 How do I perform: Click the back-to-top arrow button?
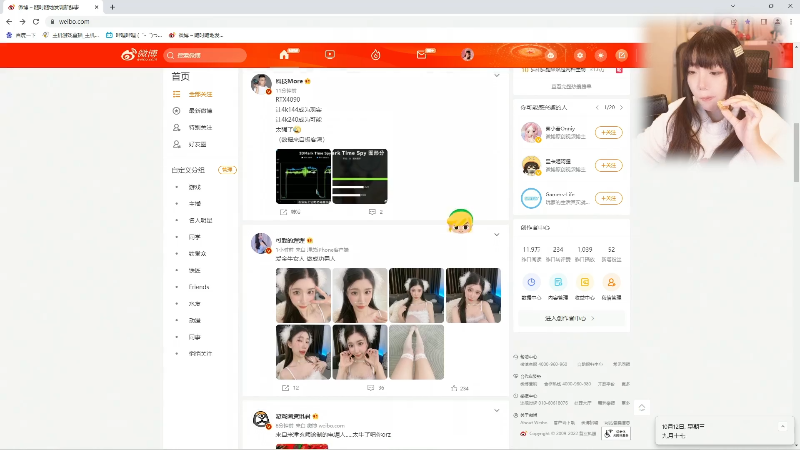point(642,407)
